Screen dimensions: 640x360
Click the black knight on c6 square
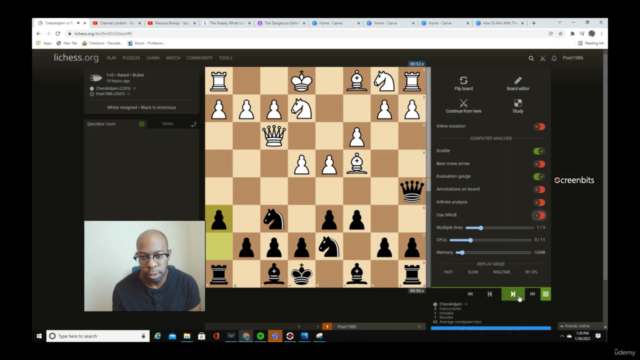pos(274,219)
